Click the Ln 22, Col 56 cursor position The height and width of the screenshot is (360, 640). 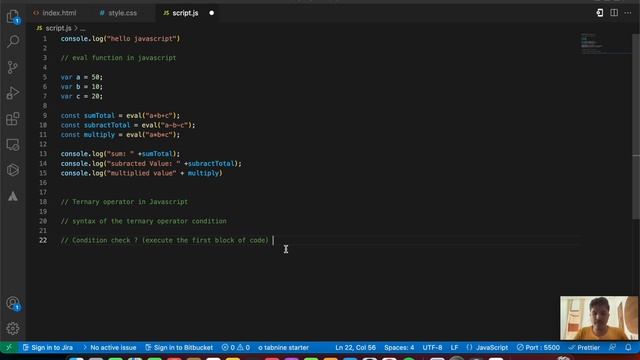pyautogui.click(x=356, y=348)
